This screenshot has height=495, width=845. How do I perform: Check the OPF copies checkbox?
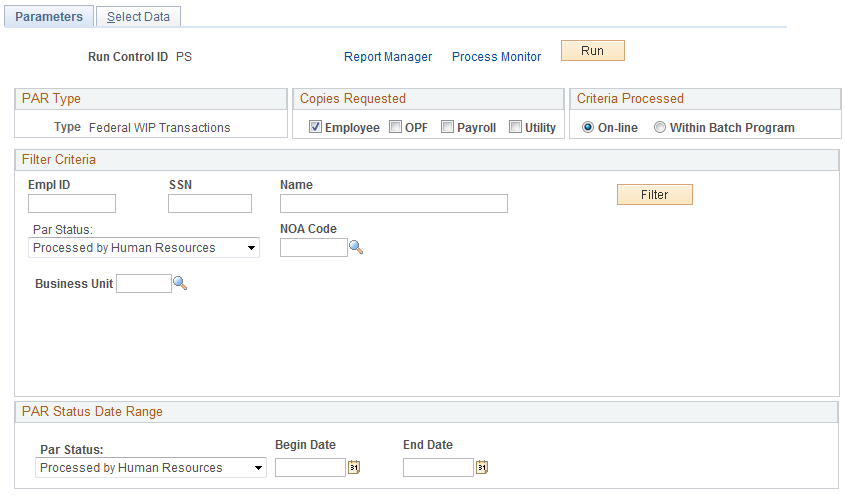coord(395,127)
